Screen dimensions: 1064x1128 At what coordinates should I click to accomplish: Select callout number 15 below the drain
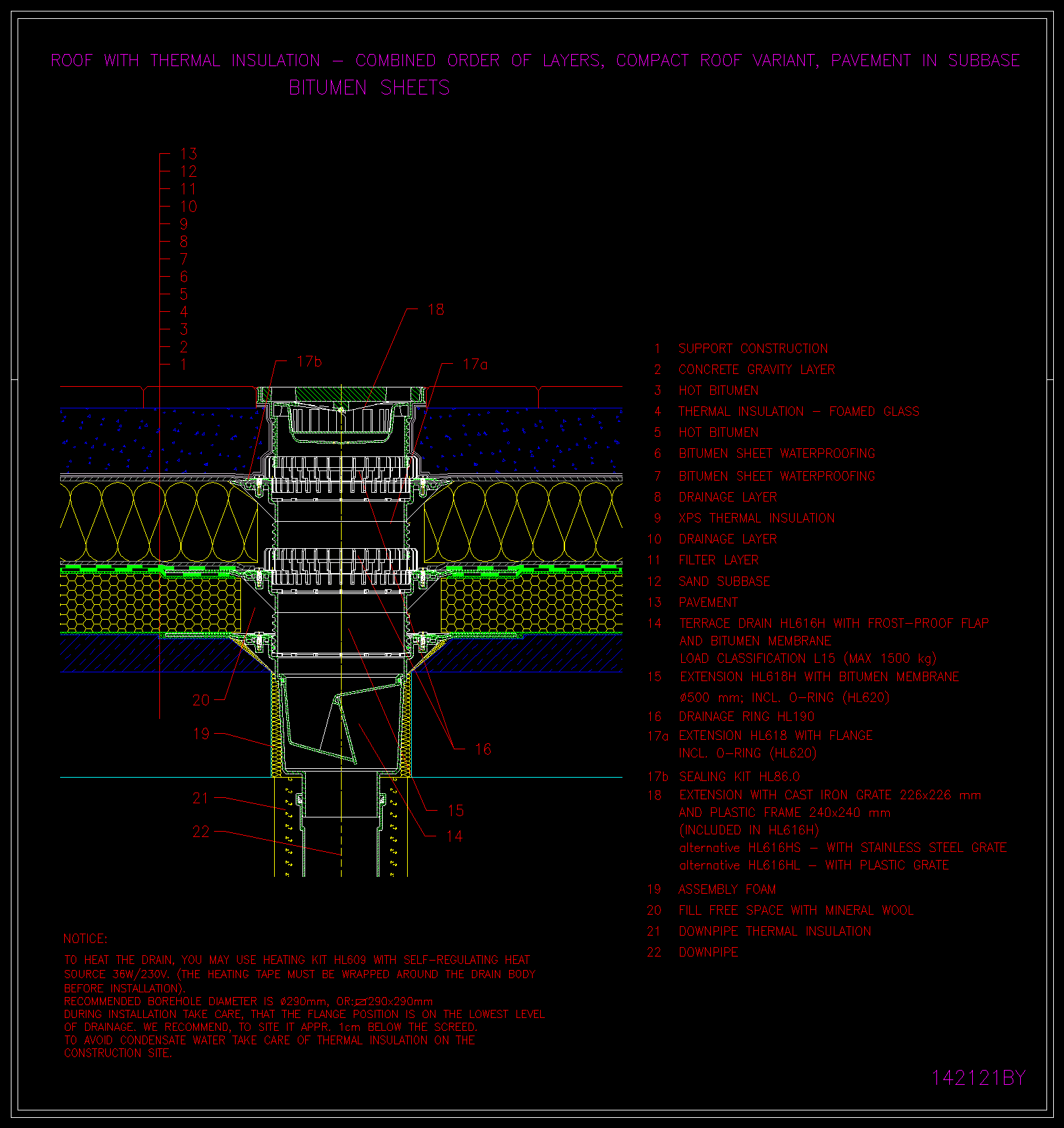(455, 811)
